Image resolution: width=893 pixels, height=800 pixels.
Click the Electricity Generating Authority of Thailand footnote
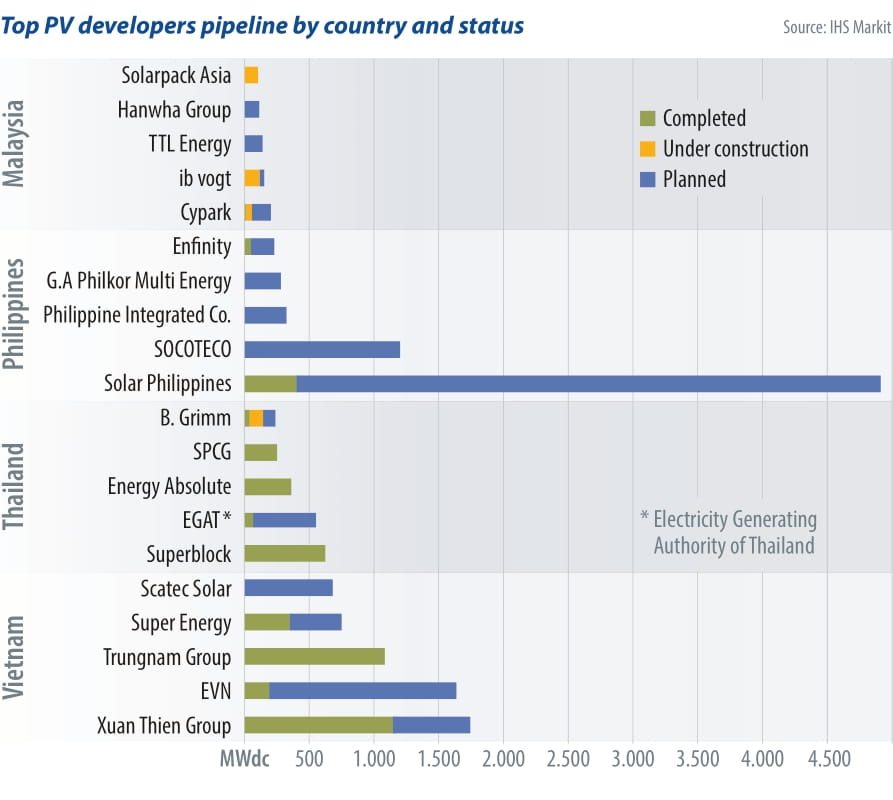point(728,533)
